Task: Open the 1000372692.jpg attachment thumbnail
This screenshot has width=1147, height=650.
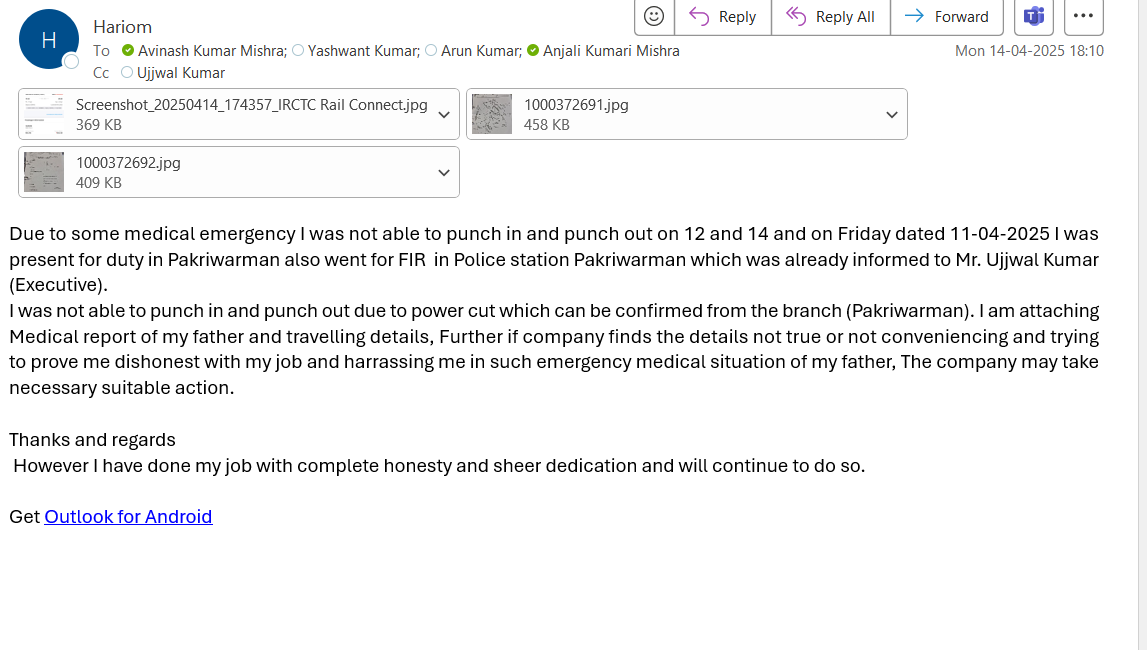Action: pyautogui.click(x=44, y=172)
